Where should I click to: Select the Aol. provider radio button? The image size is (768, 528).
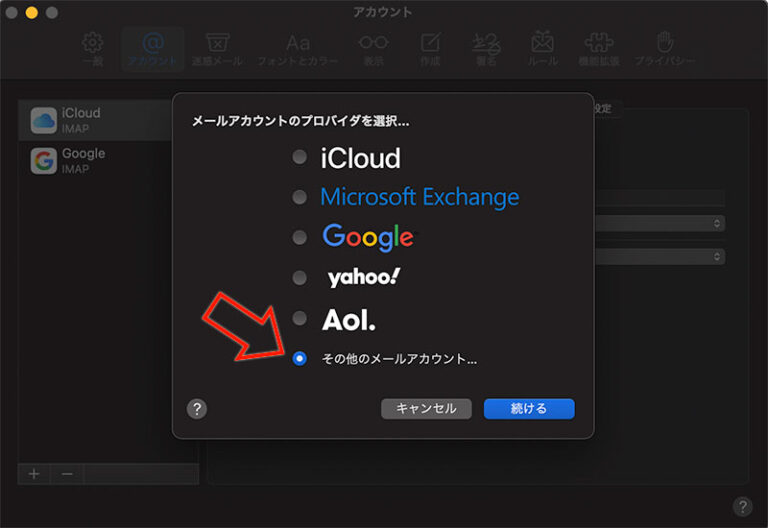coord(299,318)
